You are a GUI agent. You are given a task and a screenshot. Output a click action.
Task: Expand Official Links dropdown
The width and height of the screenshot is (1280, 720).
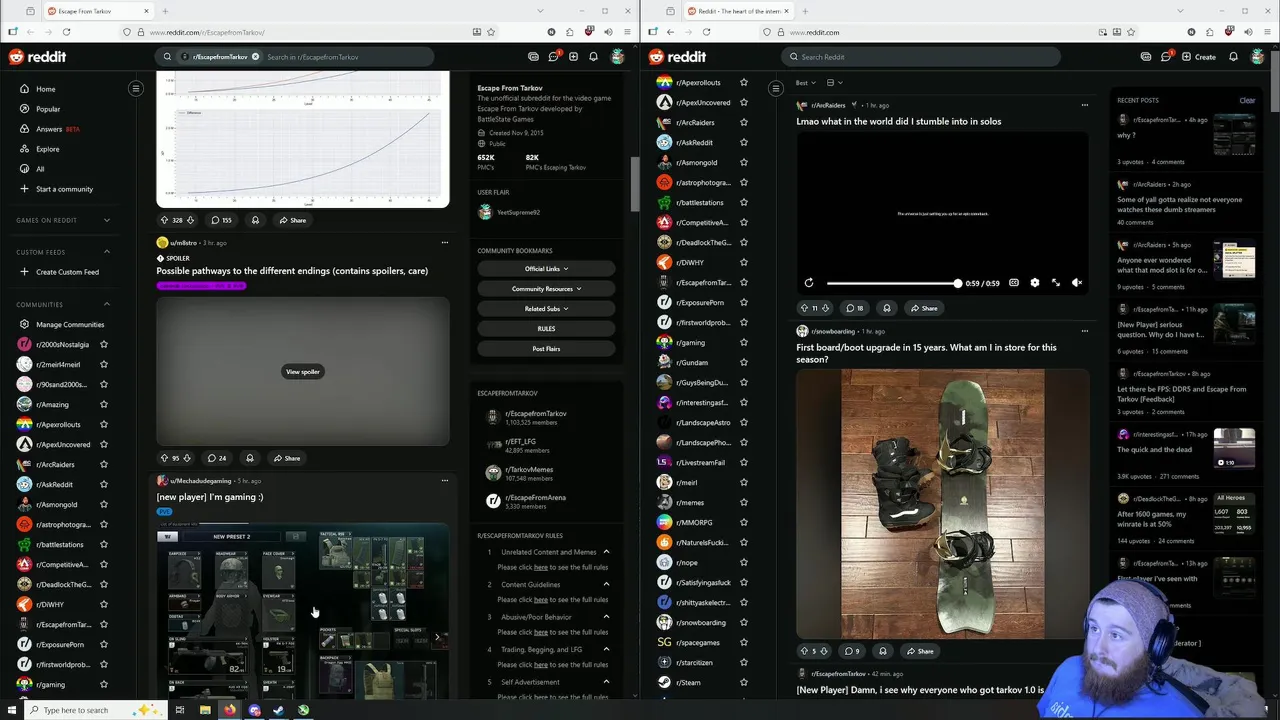(x=546, y=268)
